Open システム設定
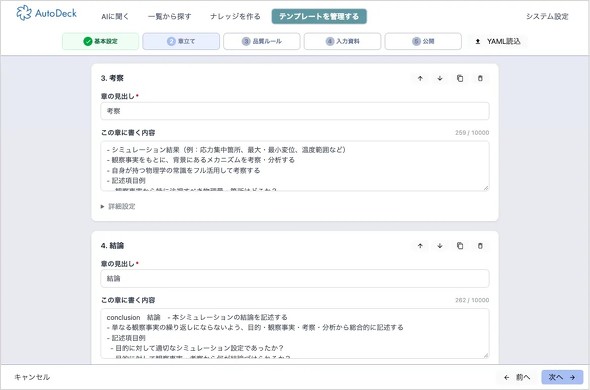Viewport: 590px width, 390px height. pyautogui.click(x=547, y=17)
